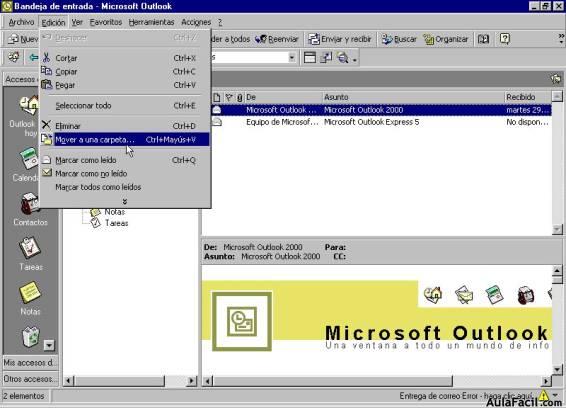Click calendar icon in the preview banner

tap(495, 295)
